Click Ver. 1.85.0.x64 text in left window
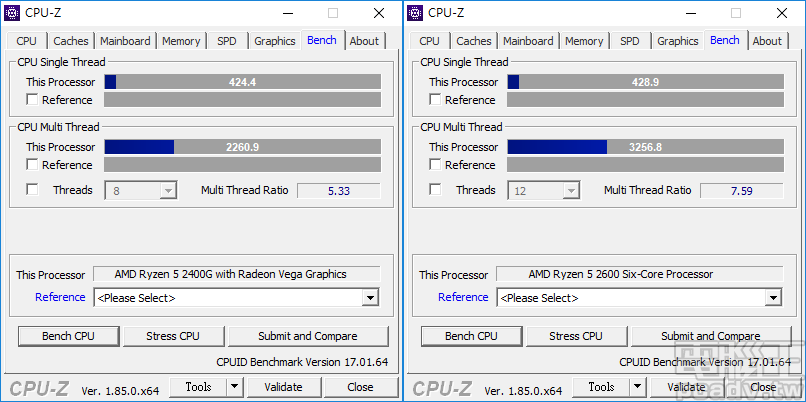Screen dimensions: 806x402 tap(120, 391)
